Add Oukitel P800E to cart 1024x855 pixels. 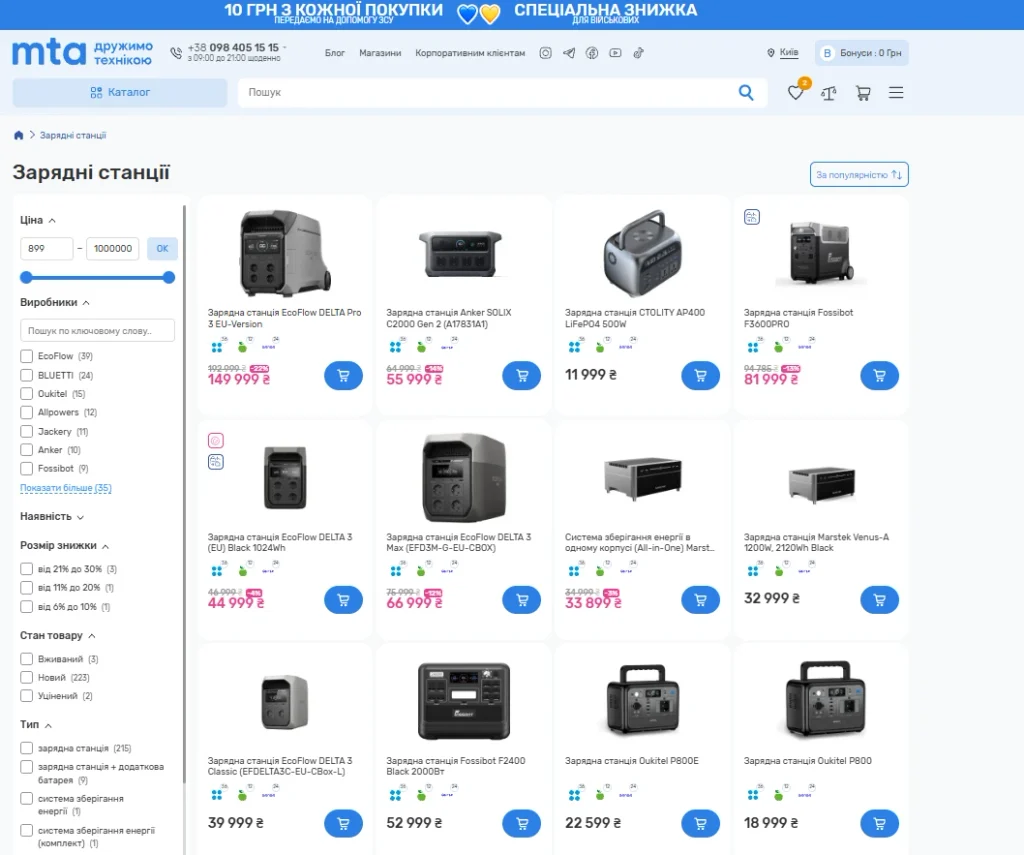coord(701,824)
